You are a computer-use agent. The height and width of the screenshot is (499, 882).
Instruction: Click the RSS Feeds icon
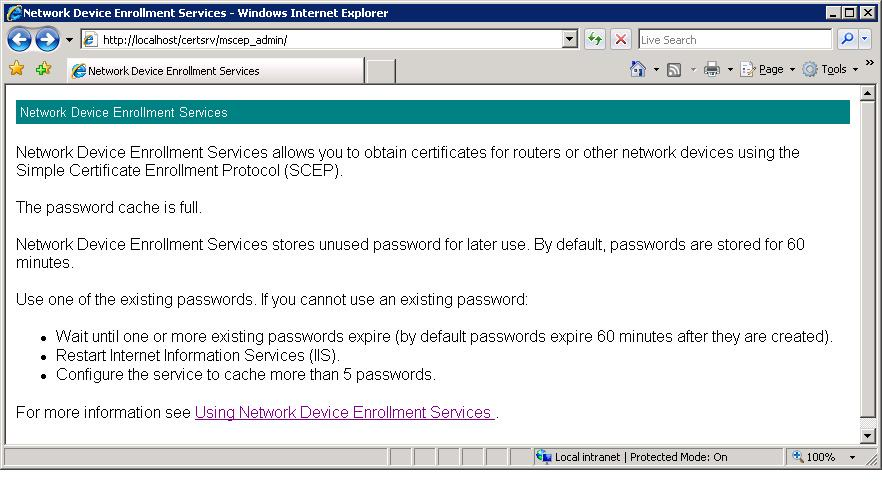[674, 70]
